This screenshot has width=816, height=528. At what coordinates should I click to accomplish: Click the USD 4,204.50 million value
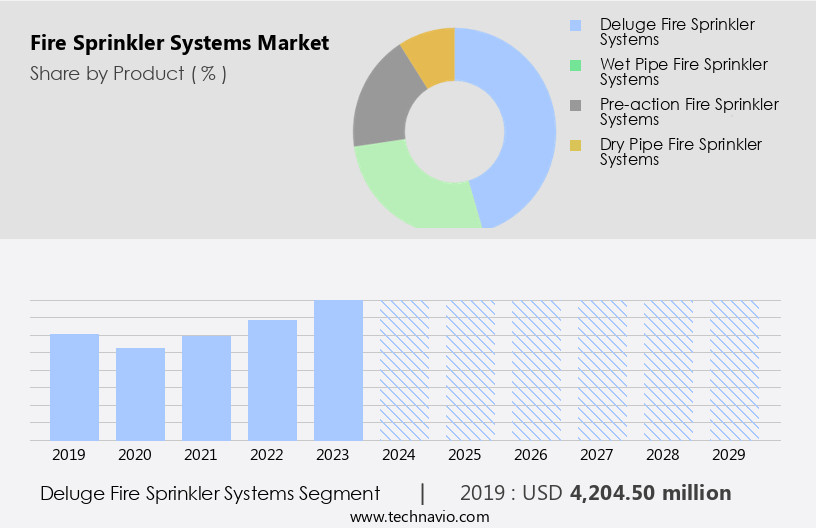pos(650,493)
